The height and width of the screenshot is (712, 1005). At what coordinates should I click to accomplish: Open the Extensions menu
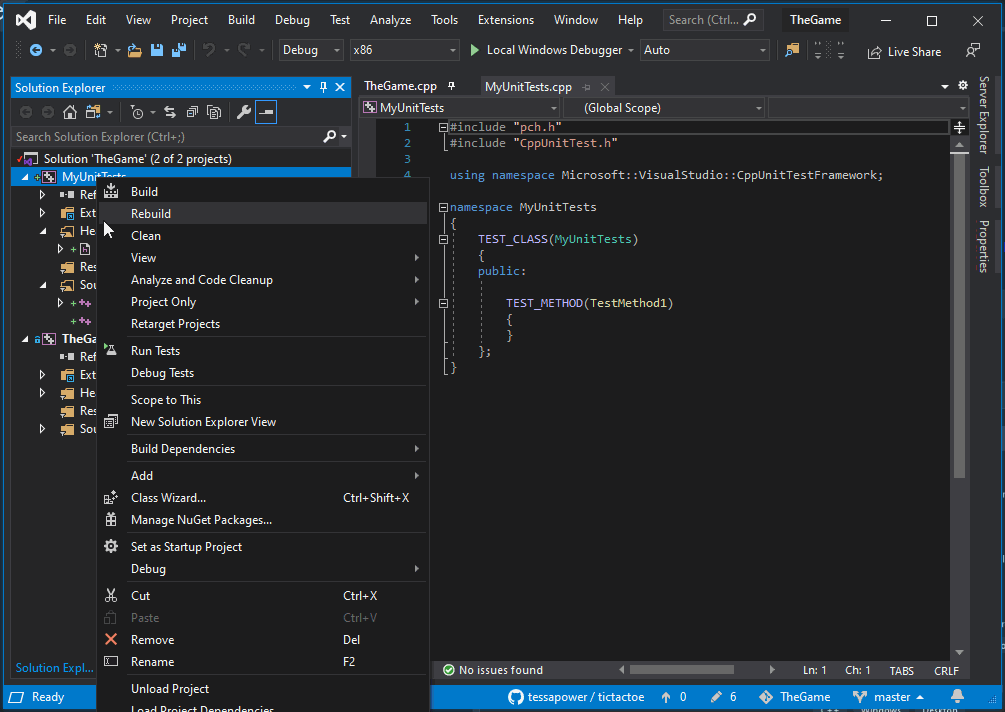pos(505,19)
